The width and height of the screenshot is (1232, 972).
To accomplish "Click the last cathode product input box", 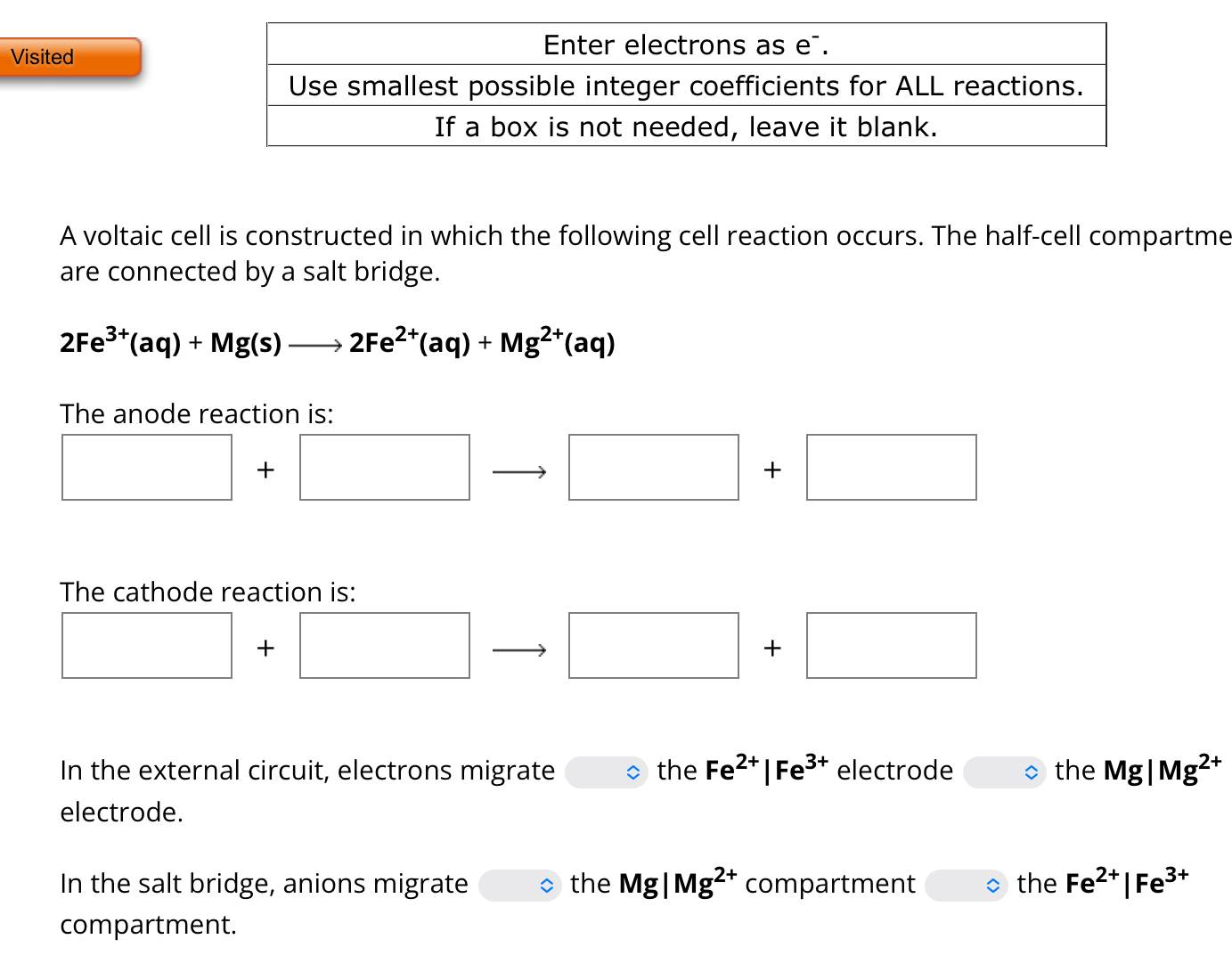I will [x=891, y=645].
